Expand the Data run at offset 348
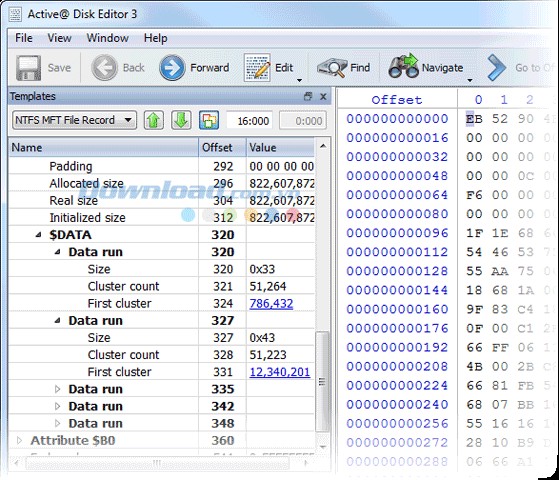 tap(57, 423)
